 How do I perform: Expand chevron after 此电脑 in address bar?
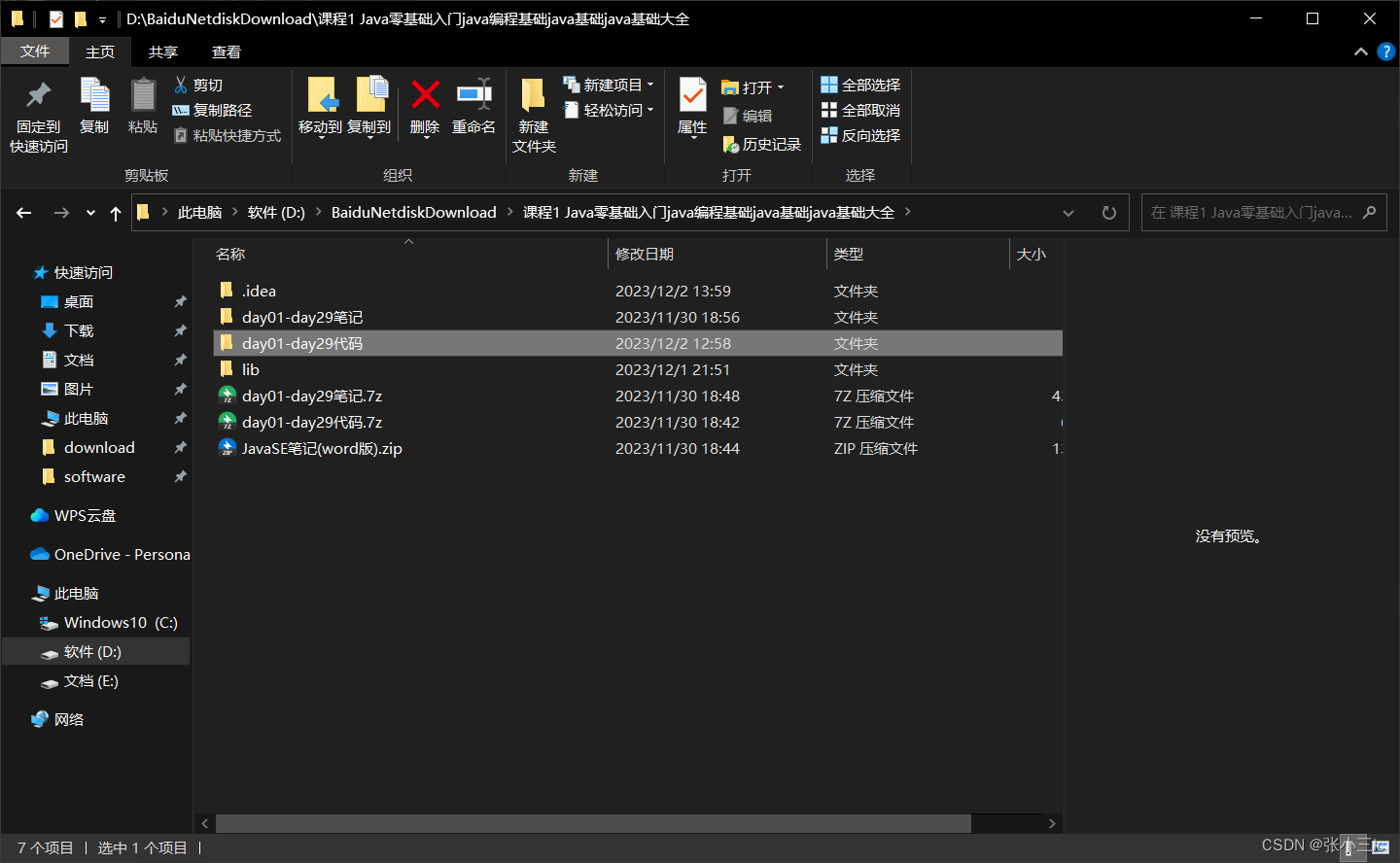[234, 212]
